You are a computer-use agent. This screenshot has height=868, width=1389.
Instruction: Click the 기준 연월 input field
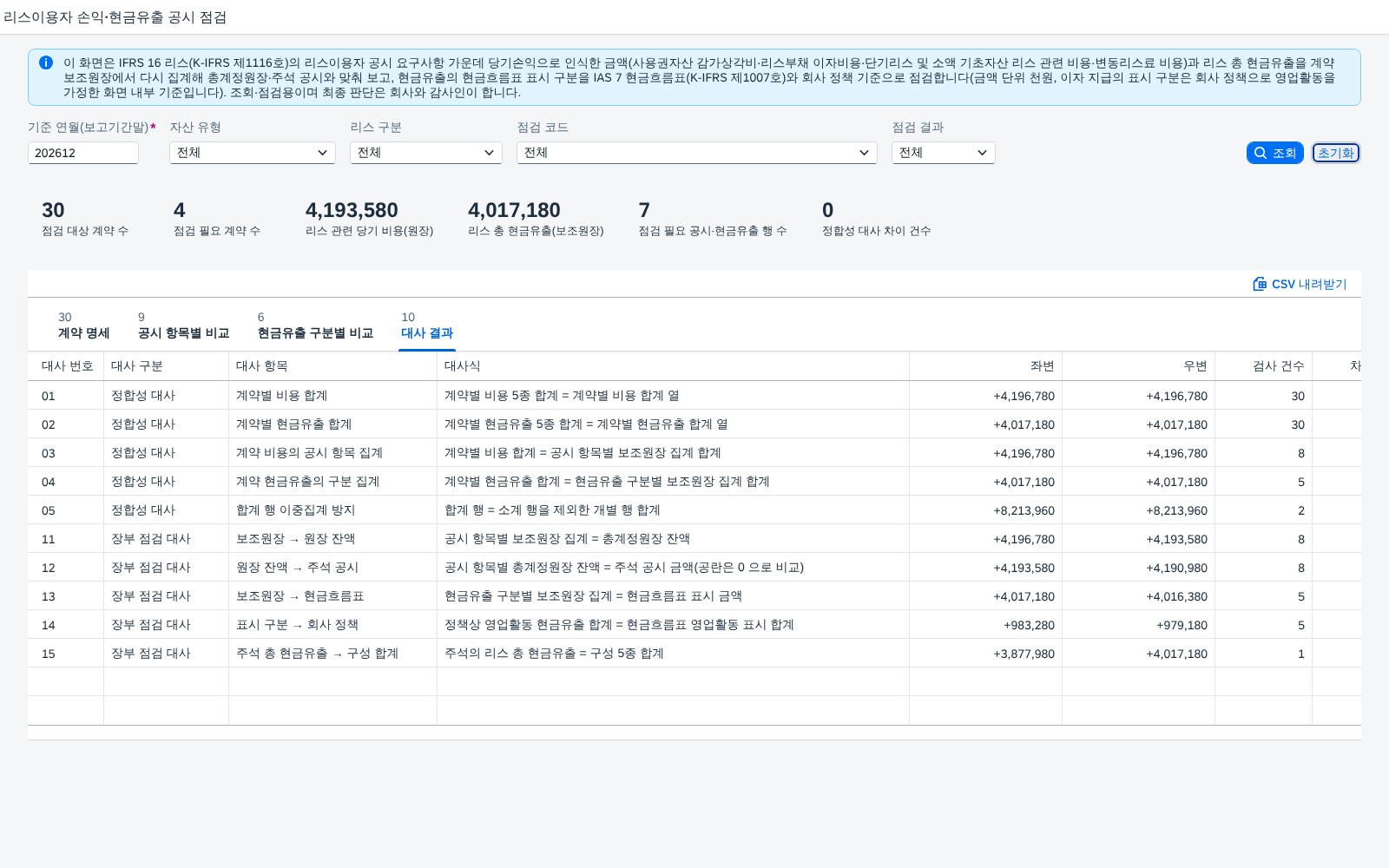coord(83,153)
